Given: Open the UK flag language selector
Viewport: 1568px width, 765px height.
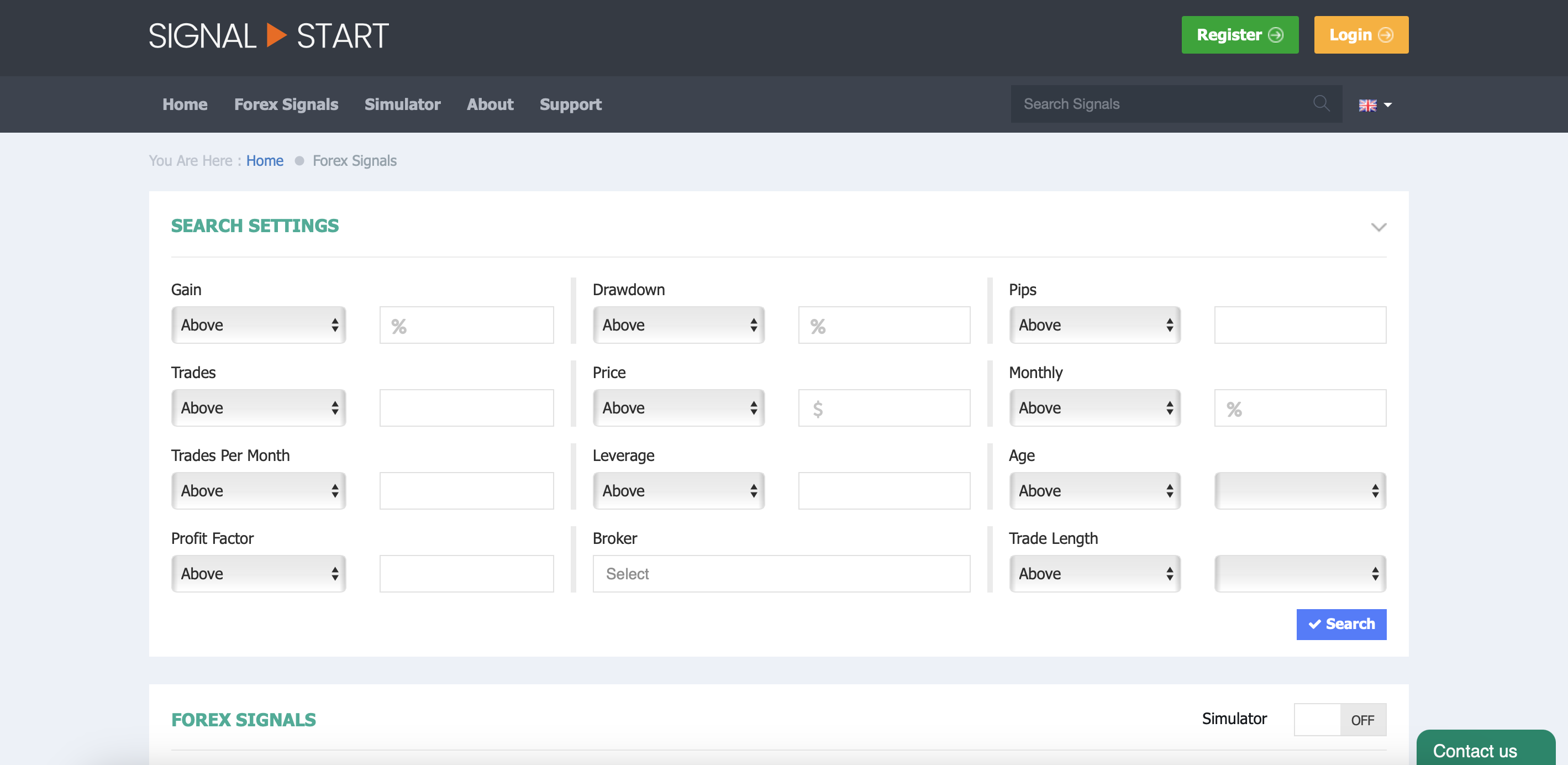Looking at the screenshot, I should tap(1375, 105).
